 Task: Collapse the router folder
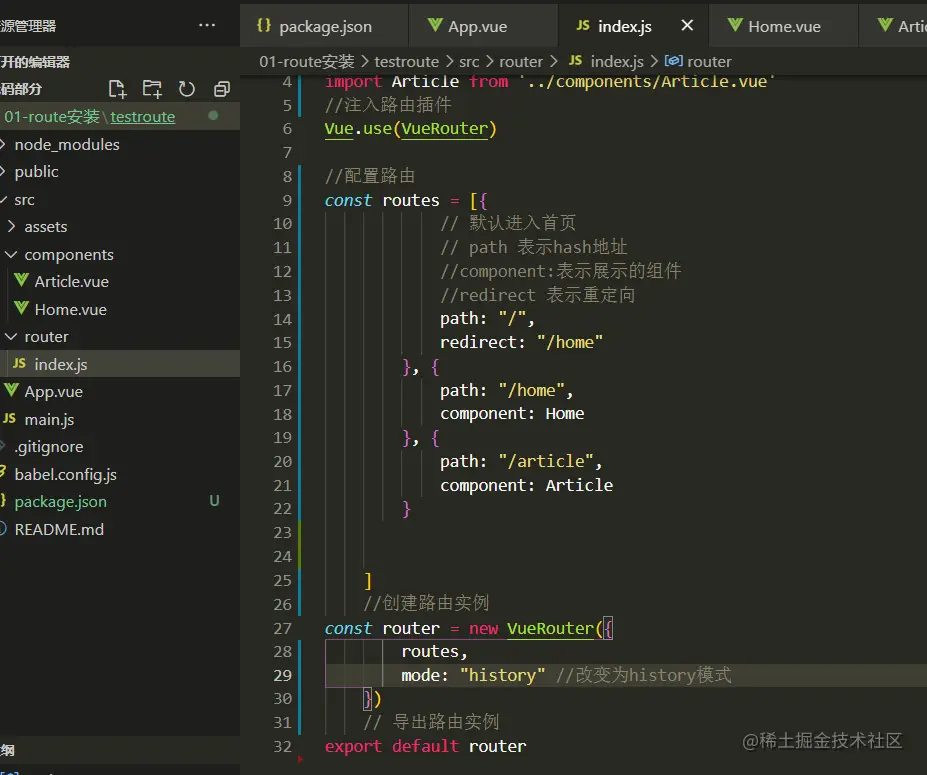[x=46, y=337]
